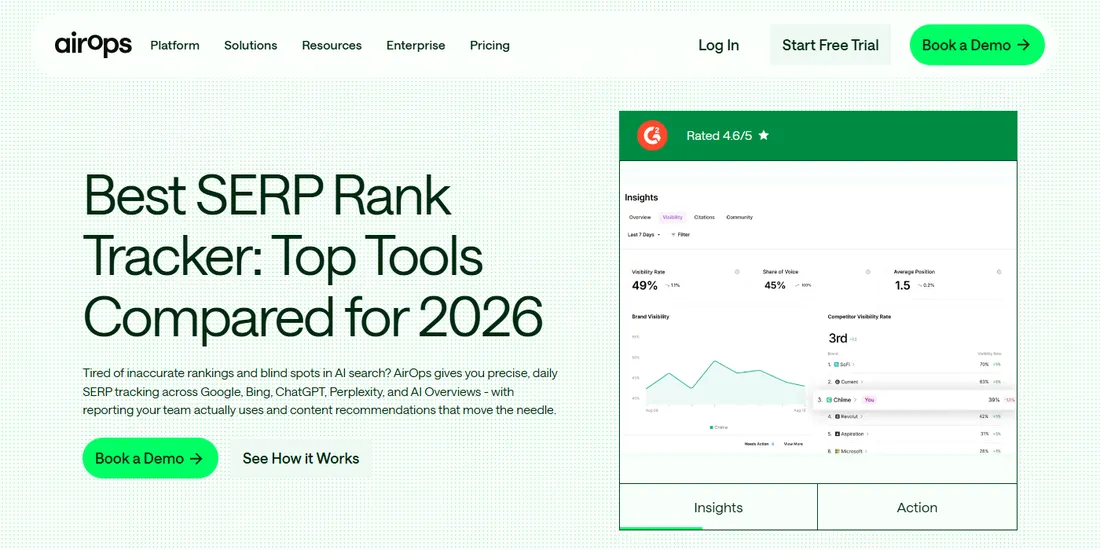Open the Solutions menu
The height and width of the screenshot is (550, 1100).
pos(250,45)
